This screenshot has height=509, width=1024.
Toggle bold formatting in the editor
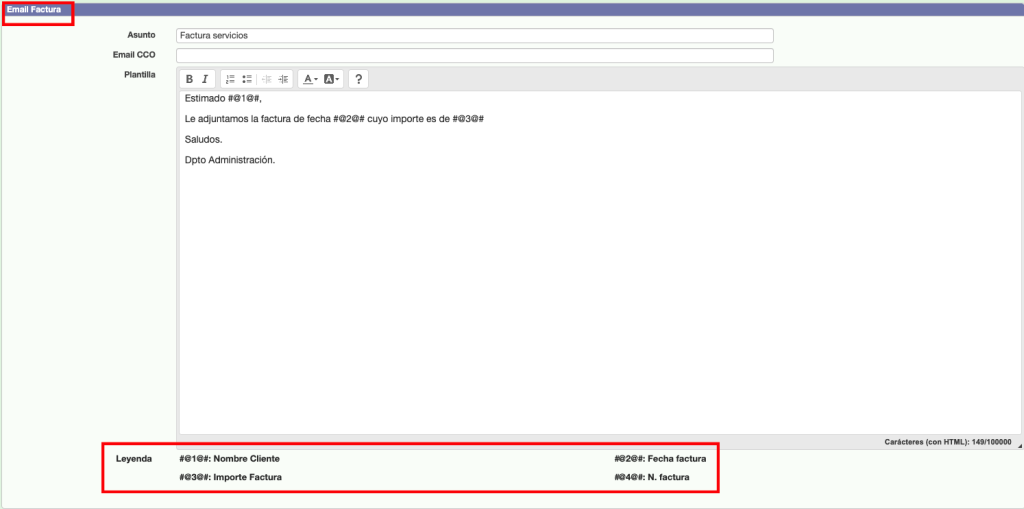pos(190,79)
